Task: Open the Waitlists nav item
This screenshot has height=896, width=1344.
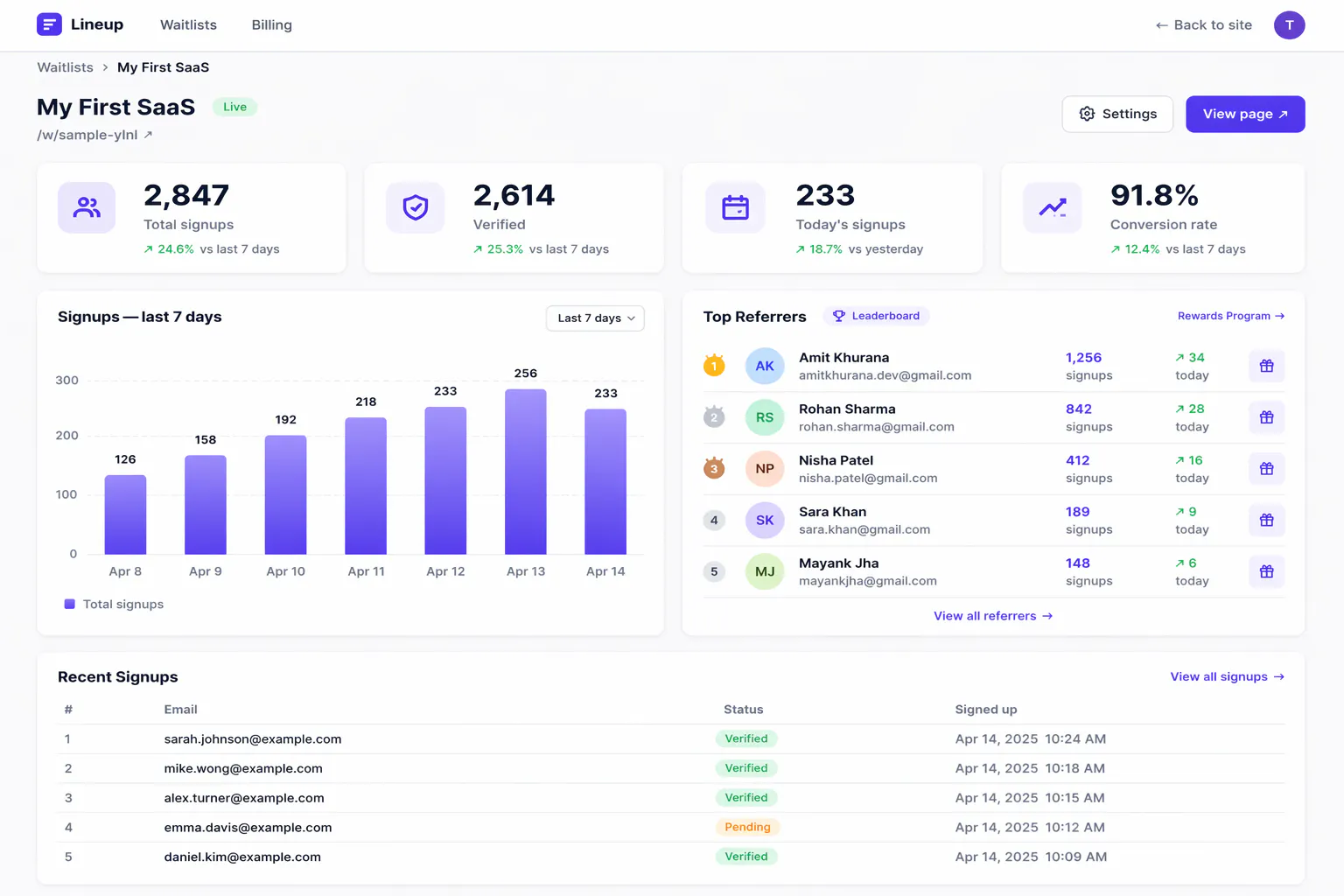Action: 188,25
